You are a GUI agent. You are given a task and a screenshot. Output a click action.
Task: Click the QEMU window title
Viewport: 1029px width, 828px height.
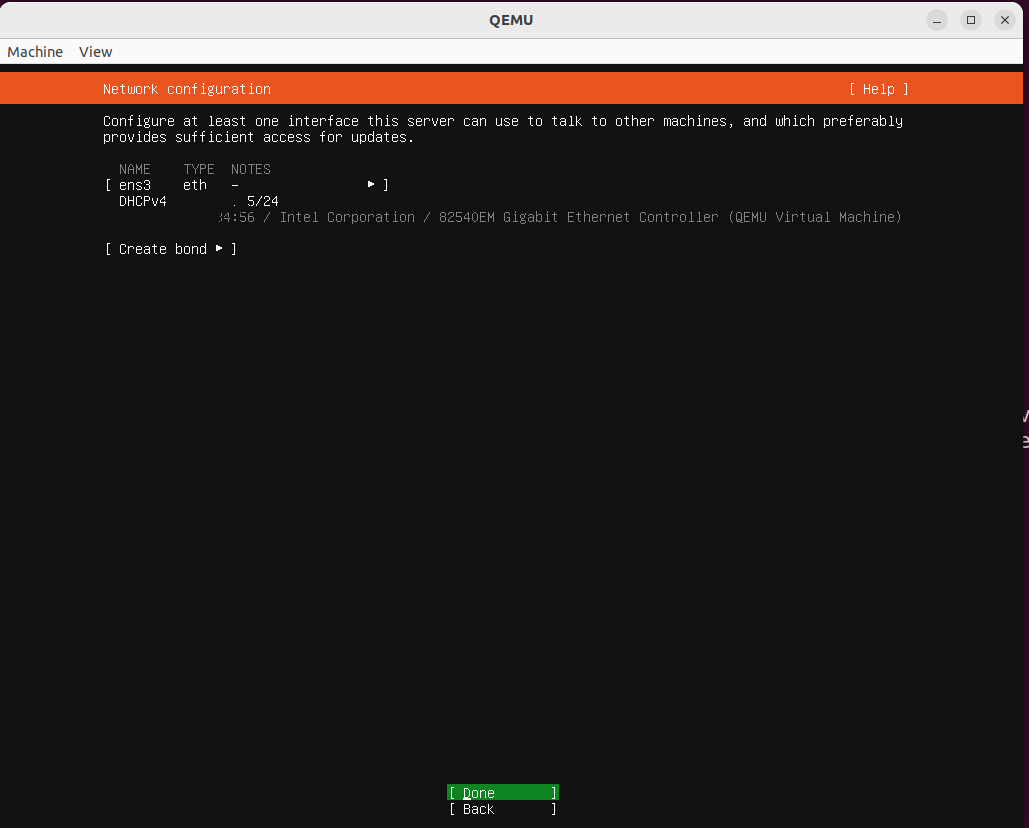511,19
